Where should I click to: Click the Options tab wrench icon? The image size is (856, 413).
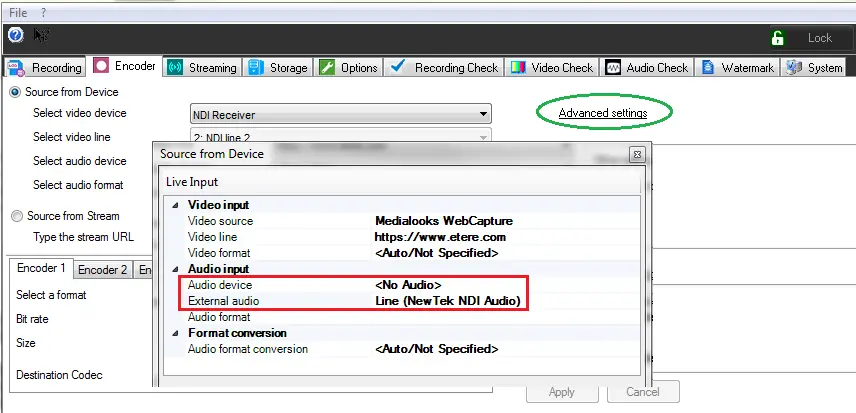(x=327, y=68)
